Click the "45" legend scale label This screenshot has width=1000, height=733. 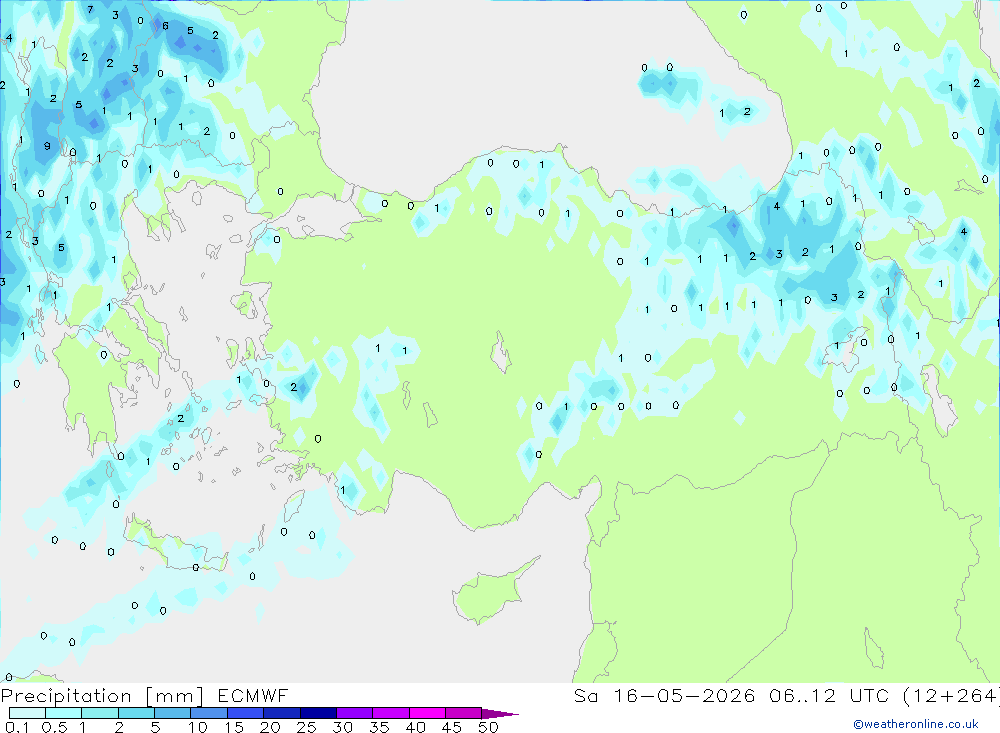pos(452,727)
